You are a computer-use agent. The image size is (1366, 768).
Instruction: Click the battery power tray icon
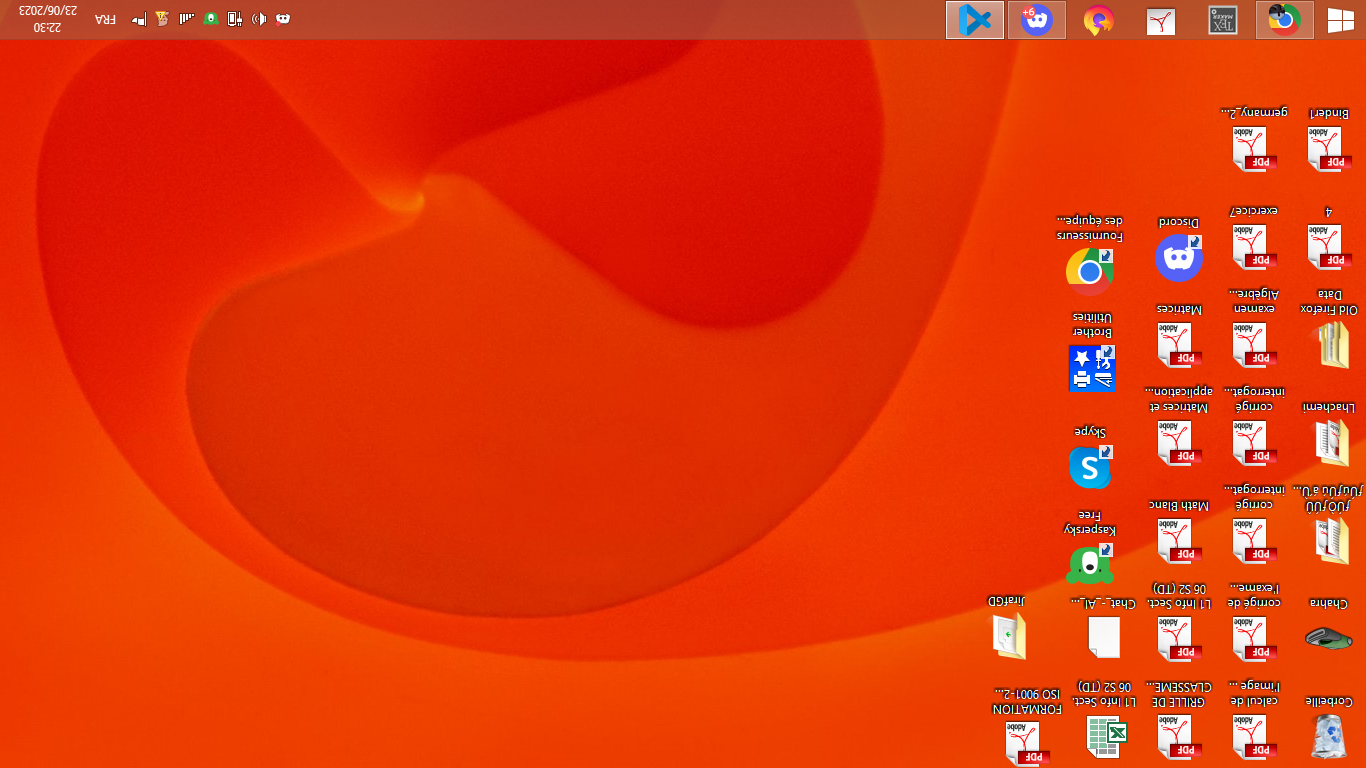coord(235,19)
